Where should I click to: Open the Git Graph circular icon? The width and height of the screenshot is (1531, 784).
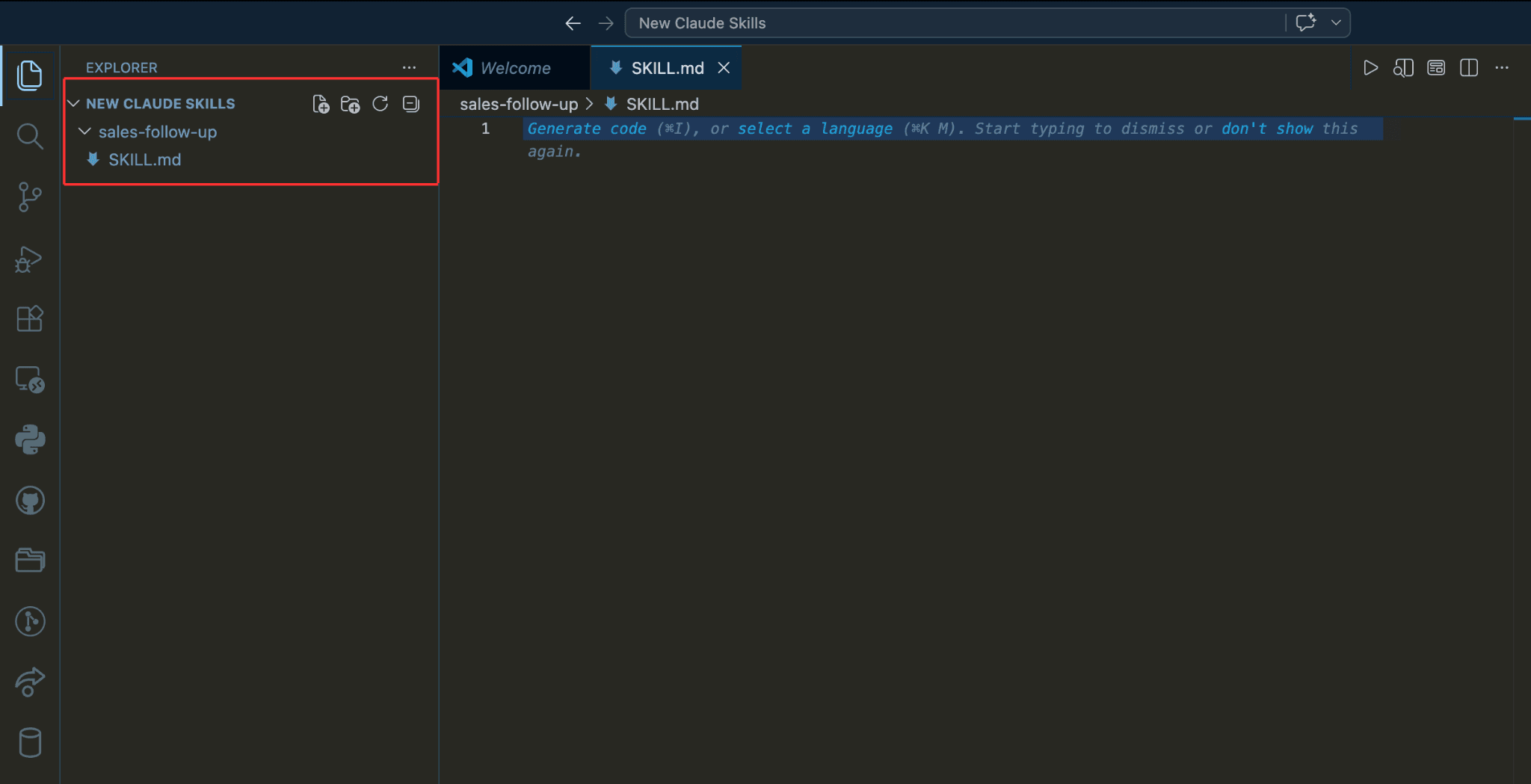tap(30, 621)
